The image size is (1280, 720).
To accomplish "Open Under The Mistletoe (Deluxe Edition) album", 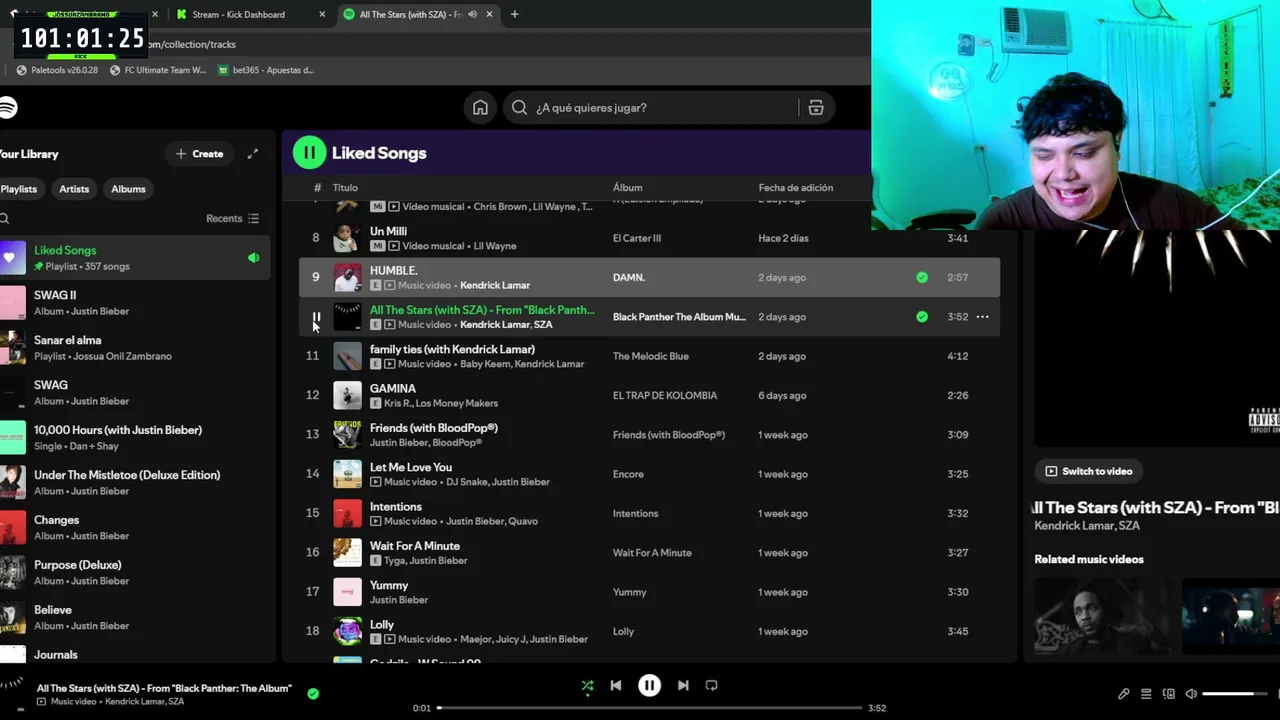I will tap(135, 483).
